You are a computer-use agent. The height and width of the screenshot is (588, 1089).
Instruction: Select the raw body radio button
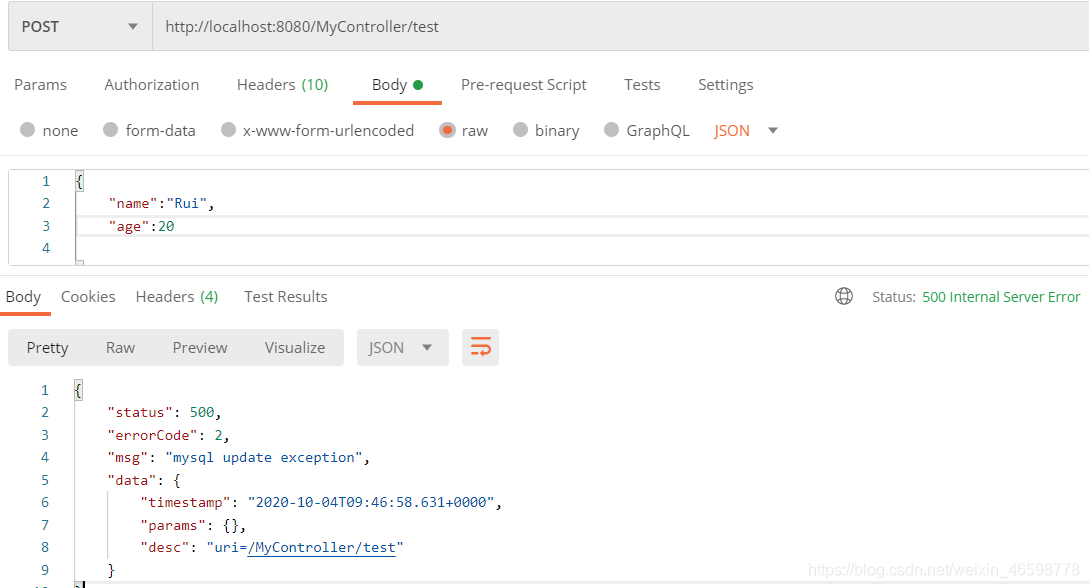(447, 130)
